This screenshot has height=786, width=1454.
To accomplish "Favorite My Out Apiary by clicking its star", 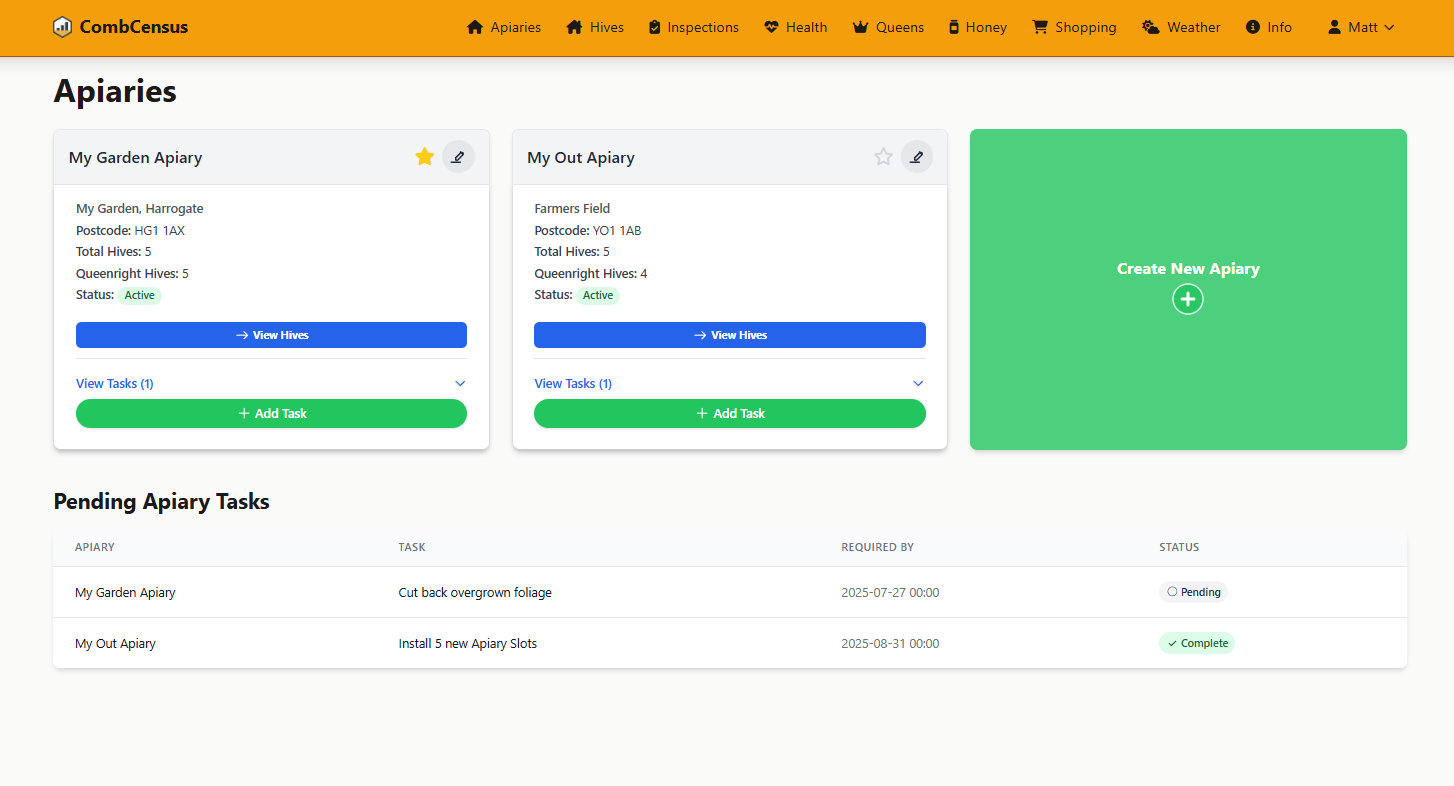I will point(883,157).
